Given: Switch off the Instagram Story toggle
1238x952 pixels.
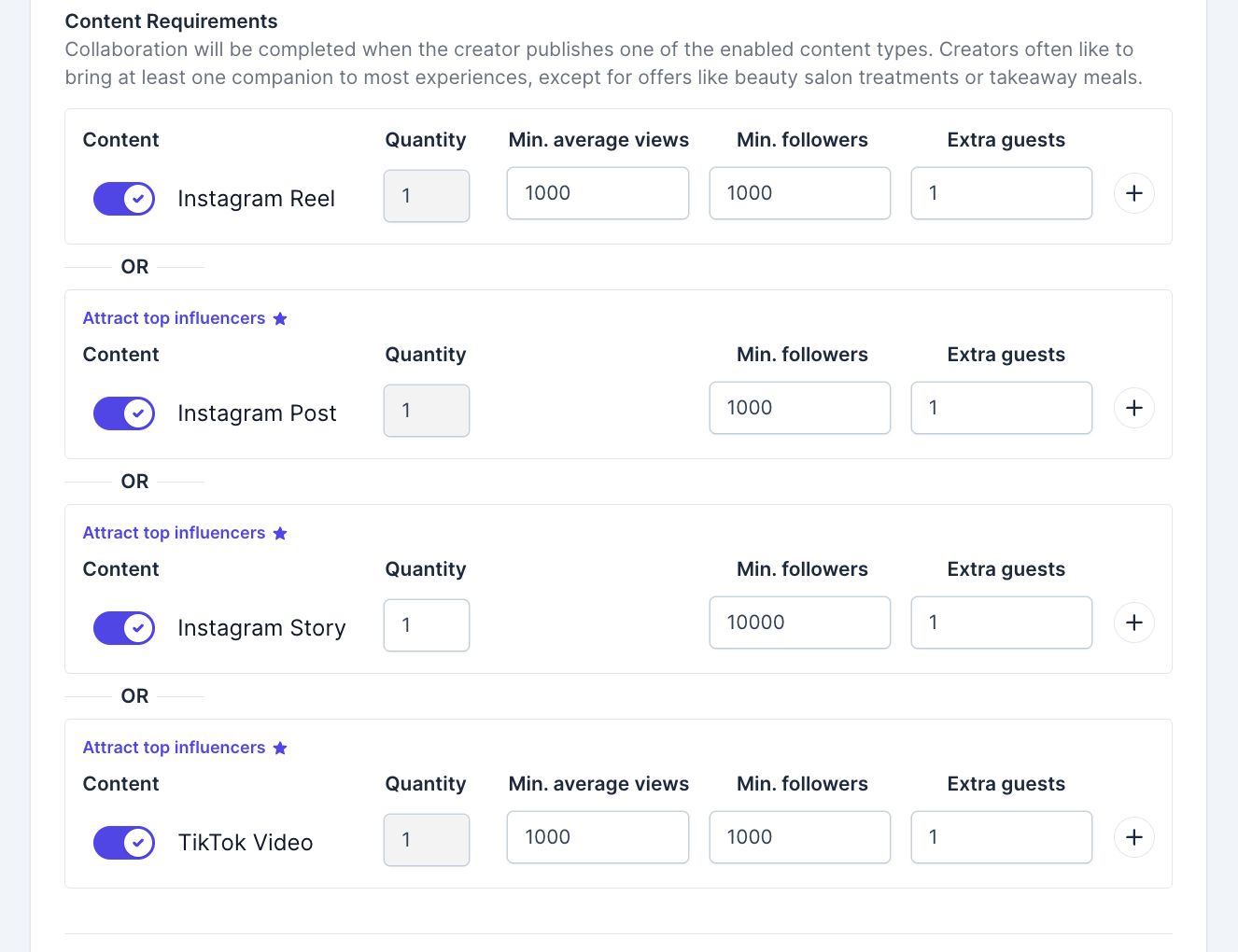Looking at the screenshot, I should coord(124,628).
